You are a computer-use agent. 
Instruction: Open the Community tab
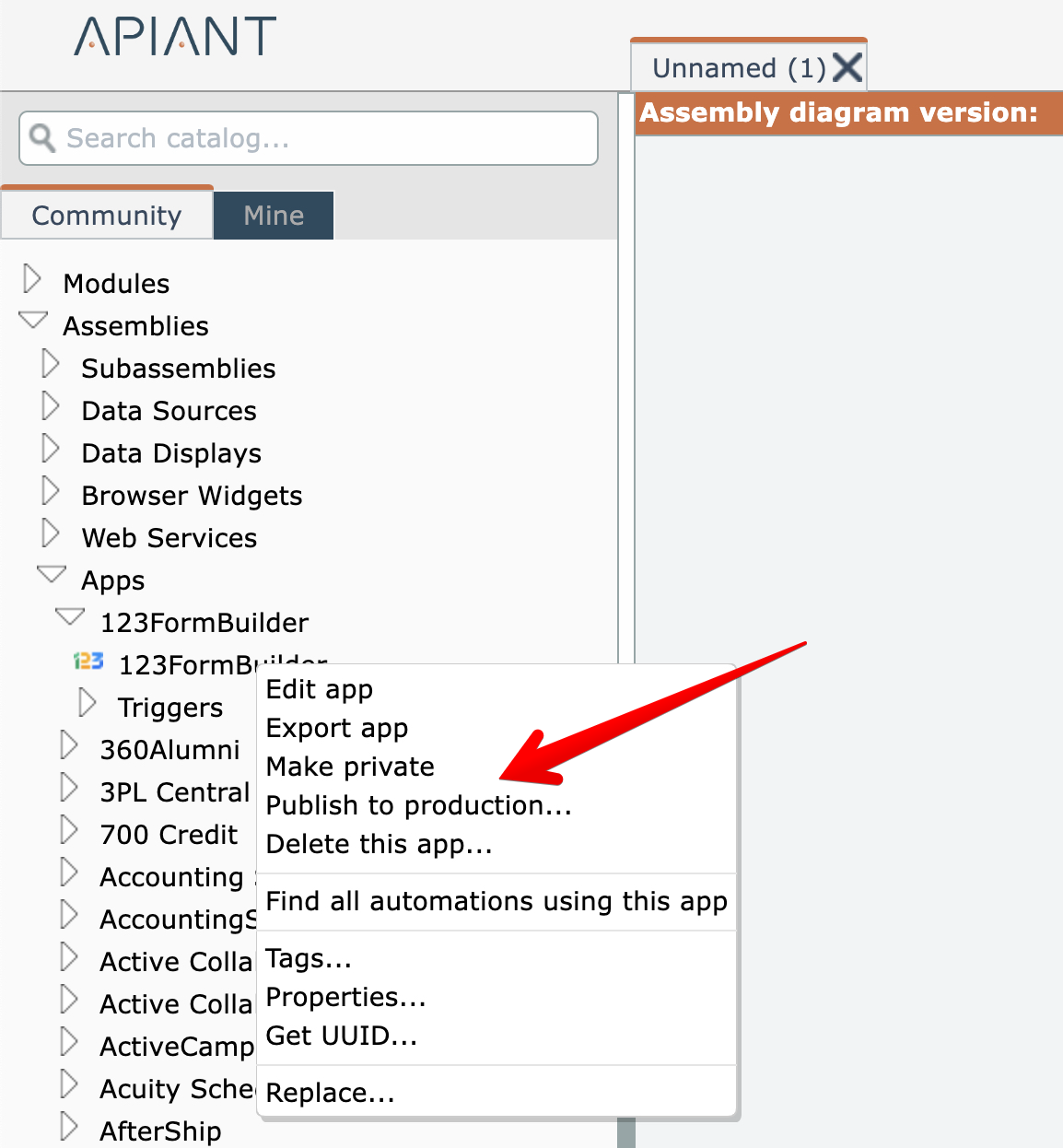[x=107, y=216]
